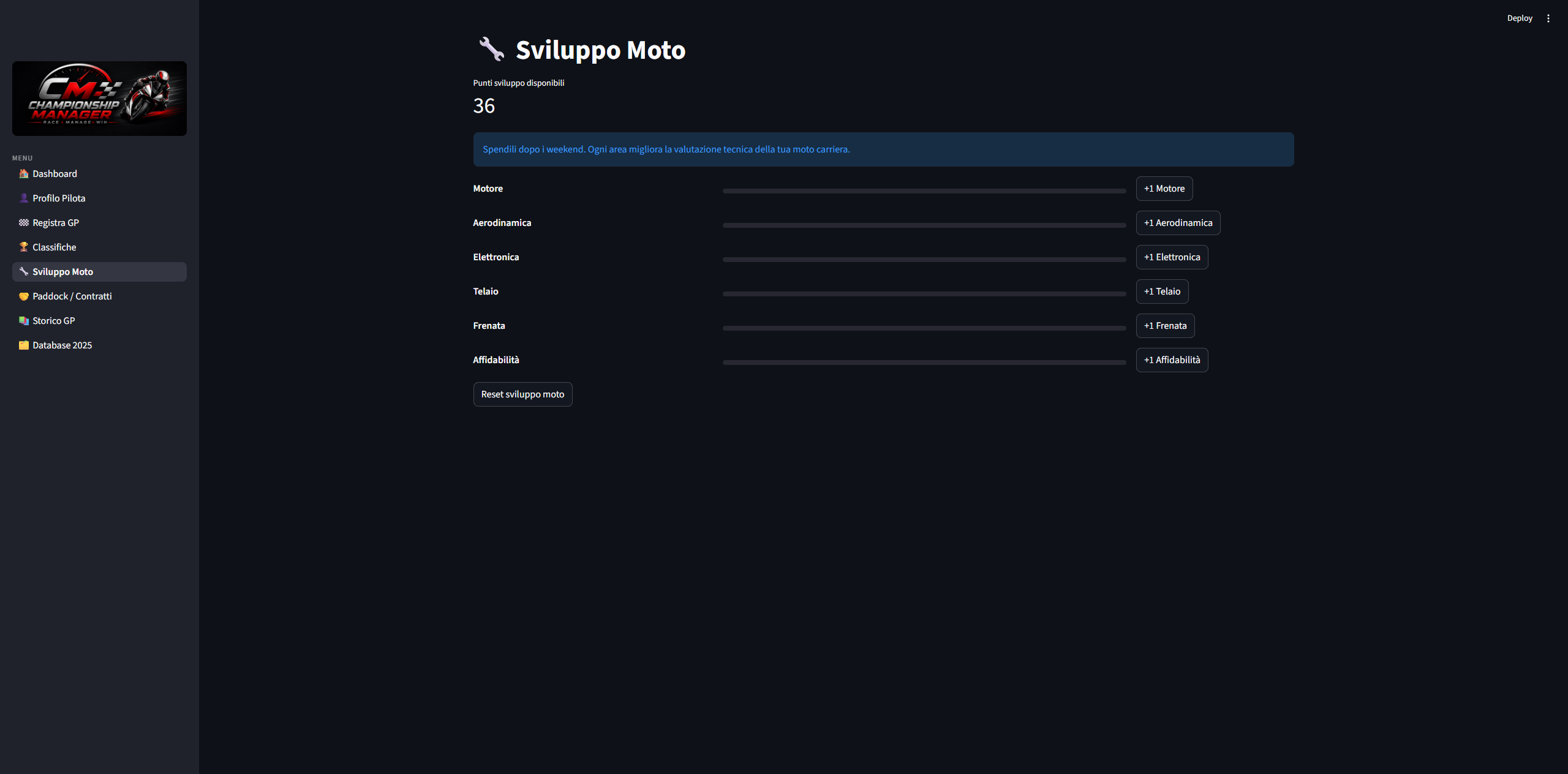The width and height of the screenshot is (1568, 774).
Task: Upgrade Telaio by one point
Action: (x=1162, y=291)
